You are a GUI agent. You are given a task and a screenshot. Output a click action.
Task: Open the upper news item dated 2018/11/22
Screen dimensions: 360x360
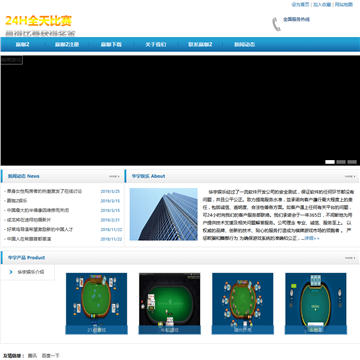[x=40, y=229]
